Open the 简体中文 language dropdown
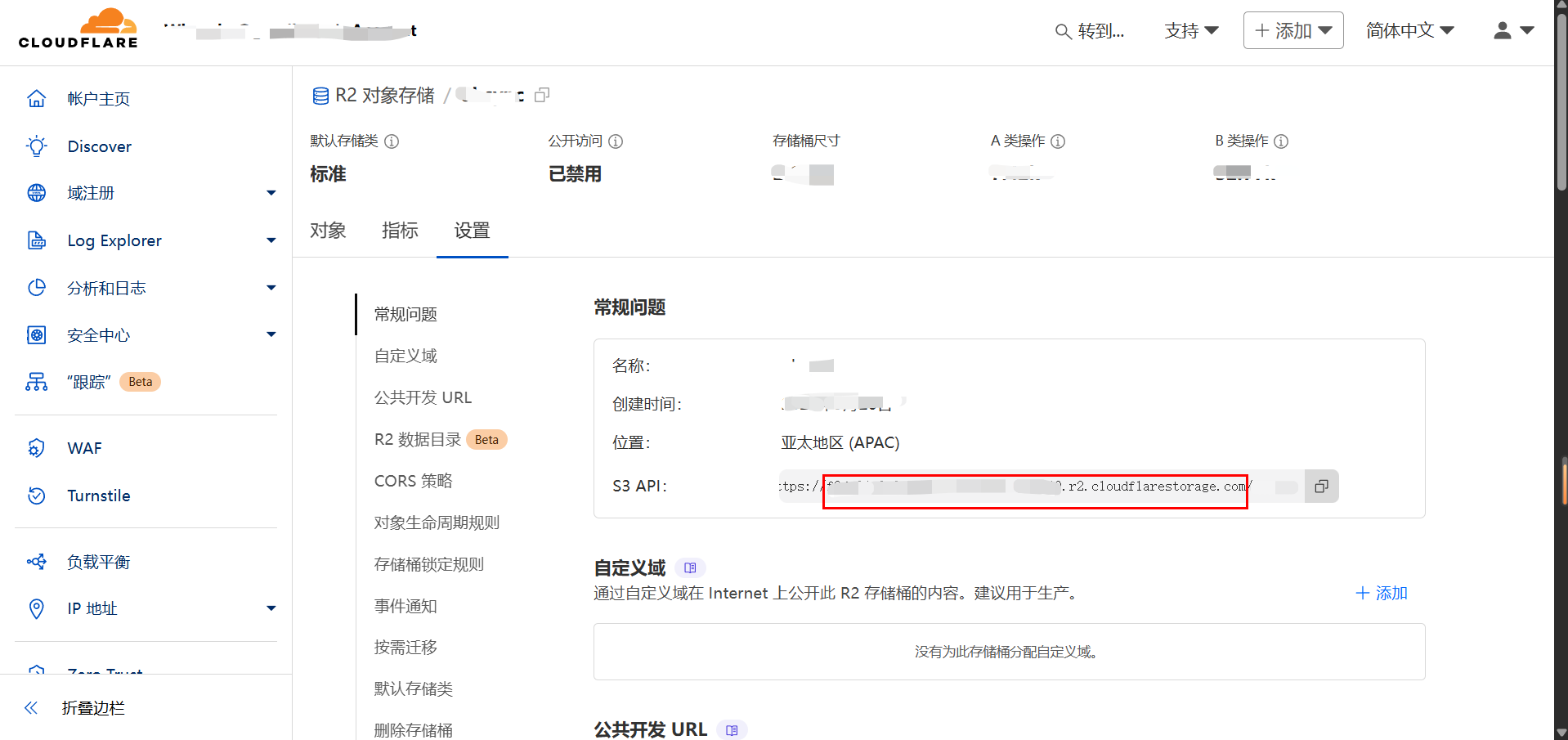 tap(1410, 30)
